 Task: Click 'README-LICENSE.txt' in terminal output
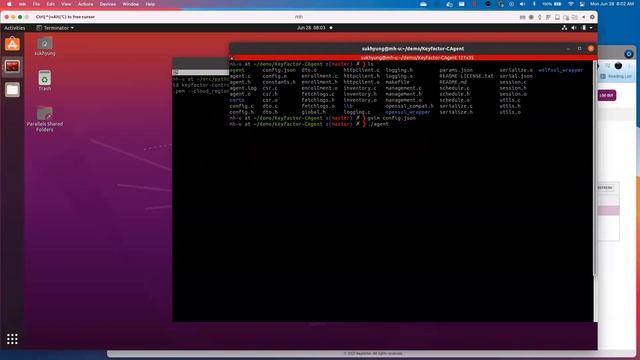coord(466,76)
